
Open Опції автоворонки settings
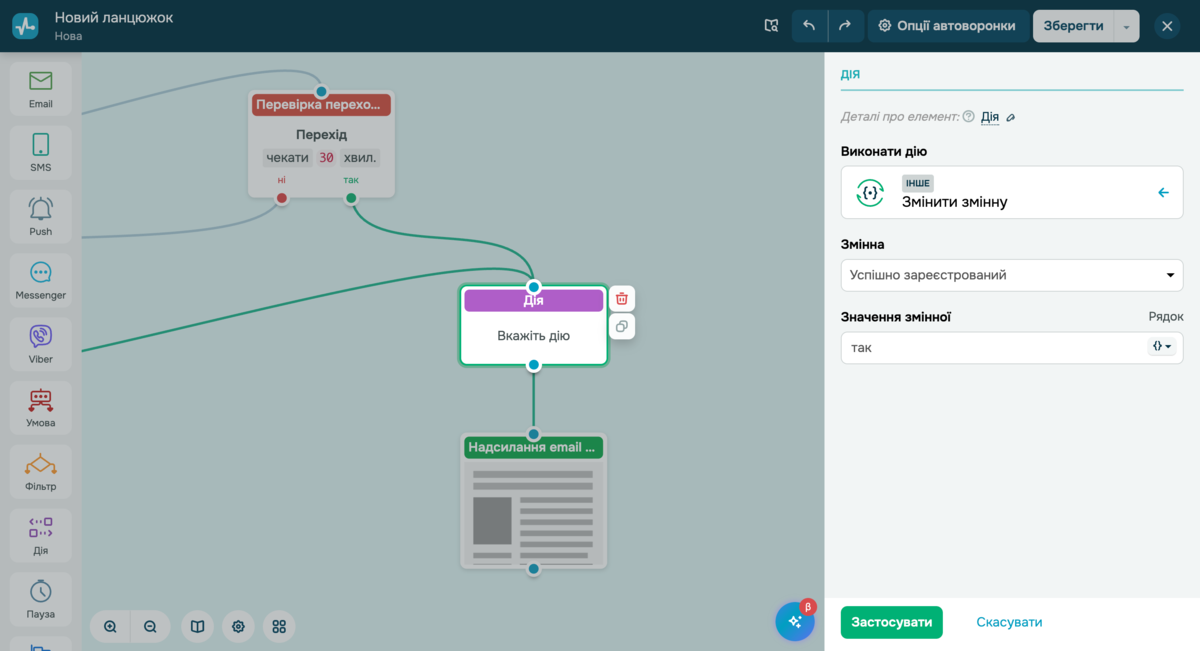pos(947,26)
